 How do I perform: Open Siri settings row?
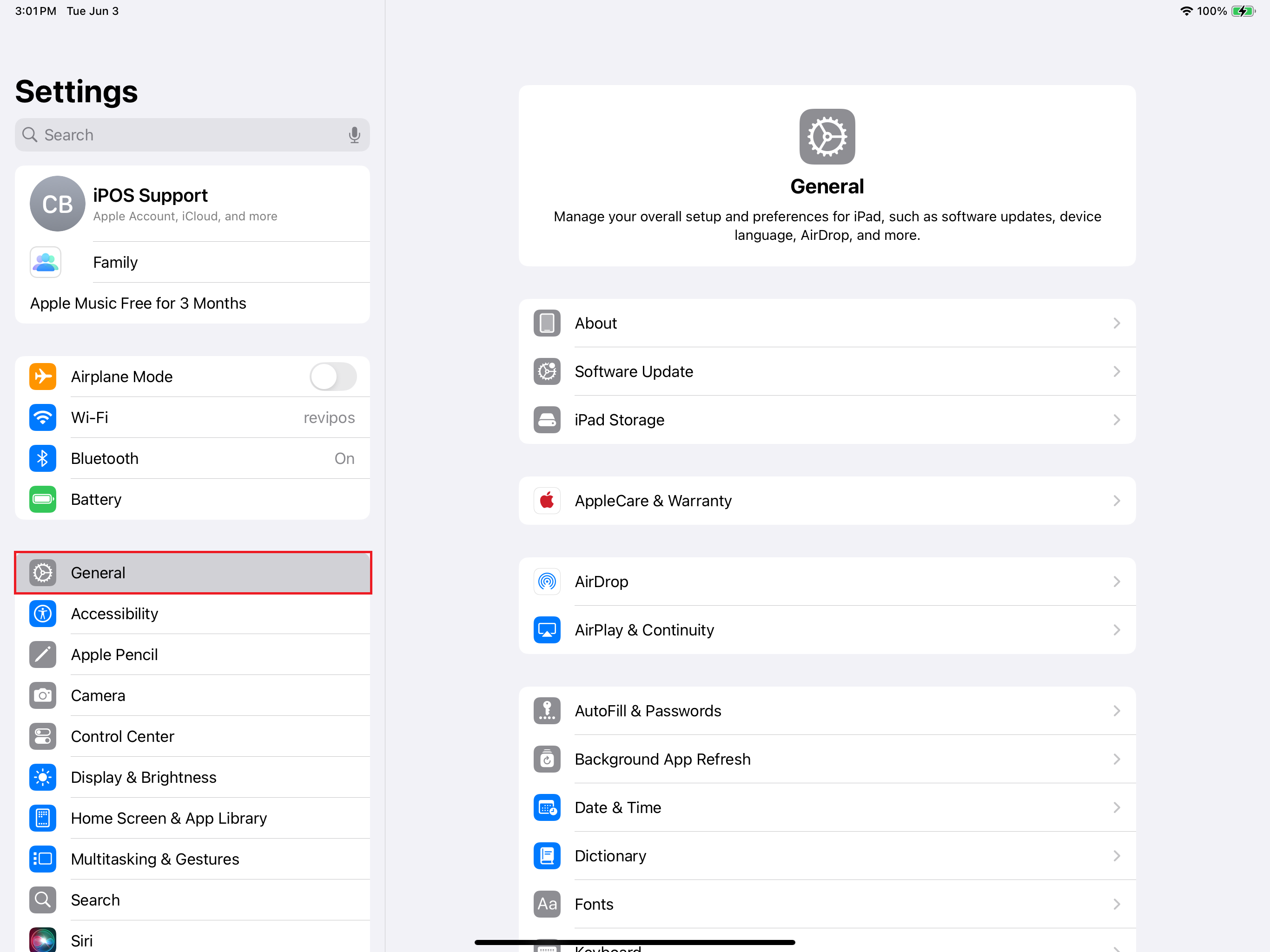192,937
